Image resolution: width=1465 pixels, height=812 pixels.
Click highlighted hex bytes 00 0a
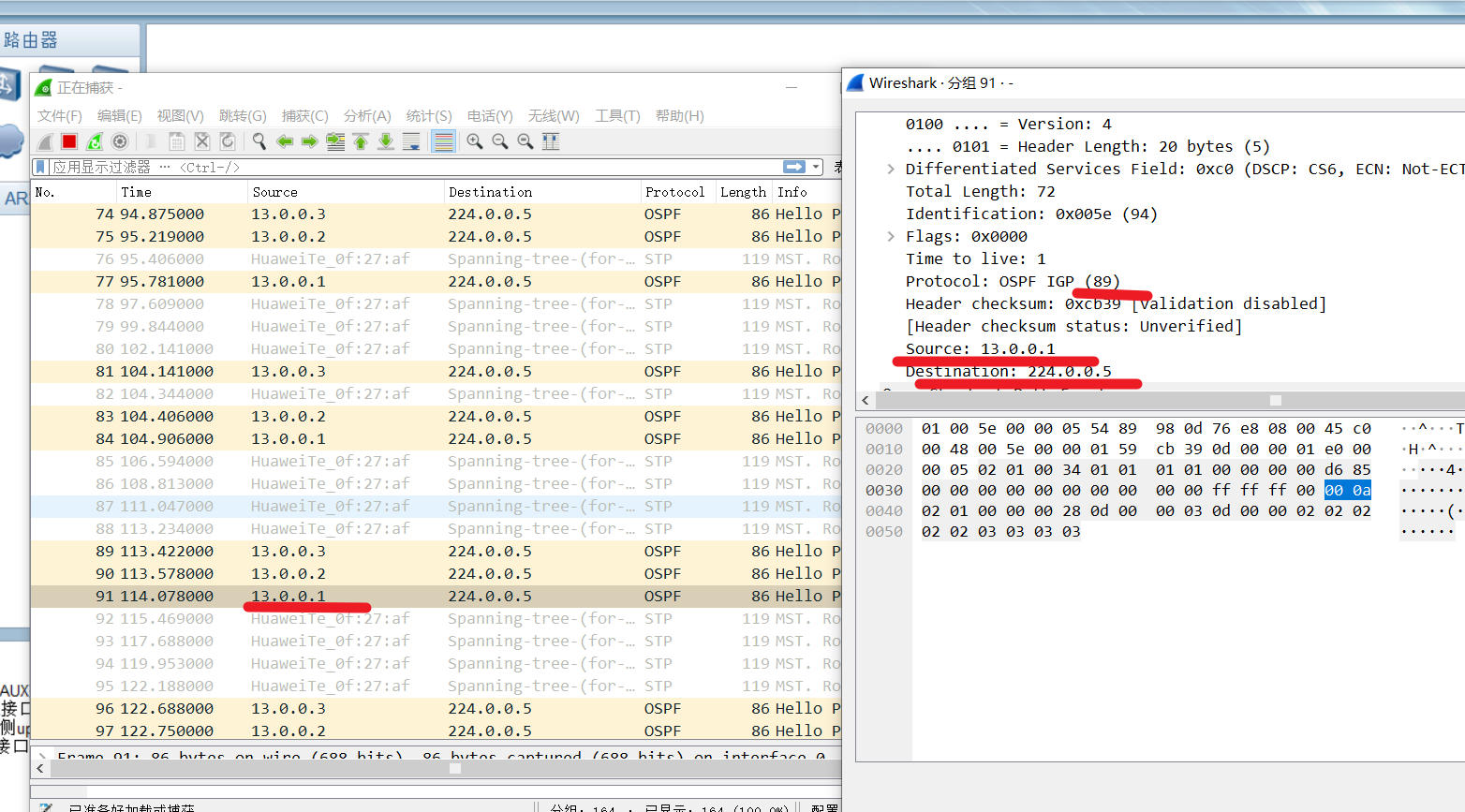1348,491
